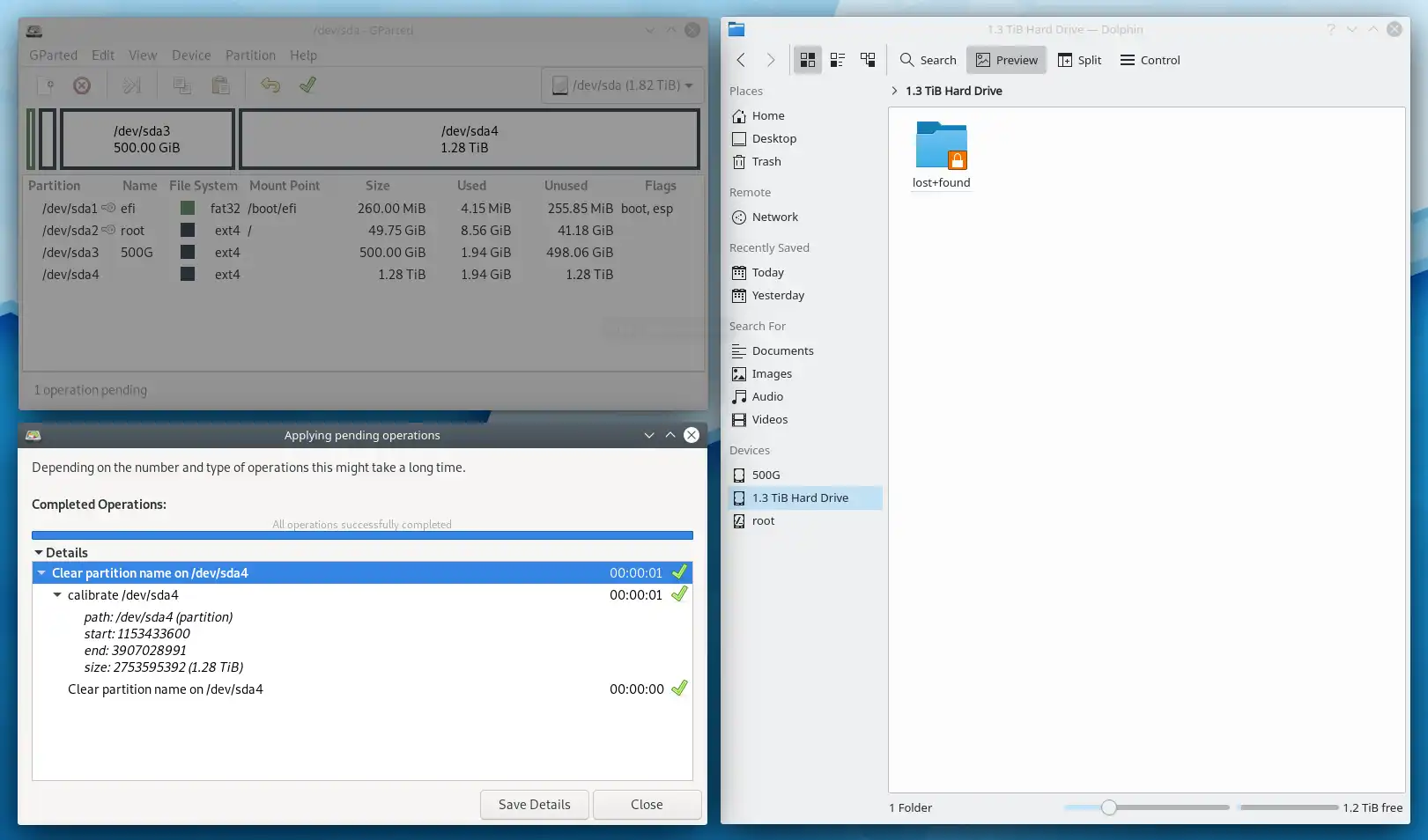Click Delete partition icon in GParted toolbar
The height and width of the screenshot is (840, 1428).
click(x=82, y=85)
